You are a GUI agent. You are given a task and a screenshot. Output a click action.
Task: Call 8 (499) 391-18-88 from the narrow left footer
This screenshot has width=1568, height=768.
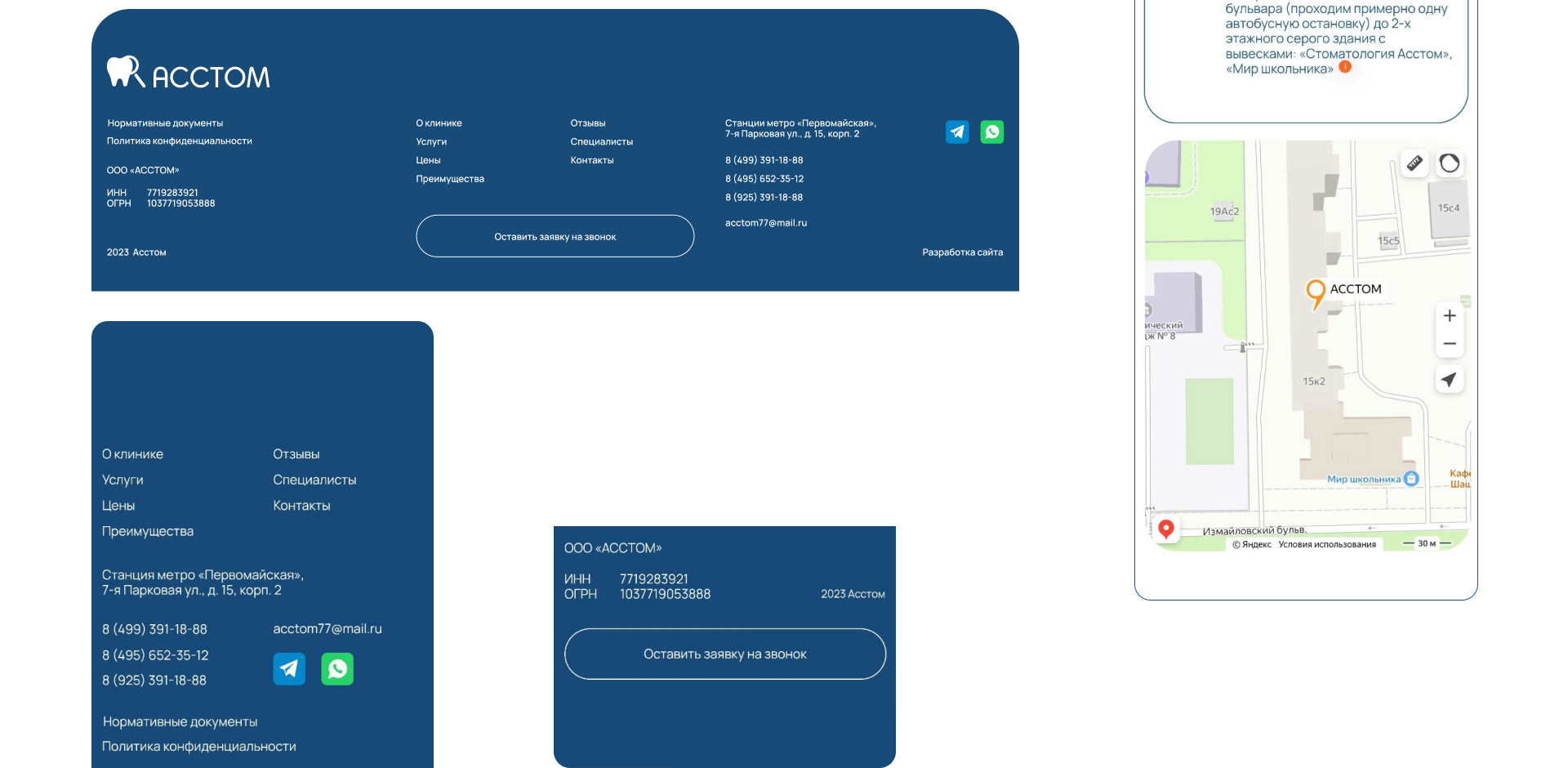(x=154, y=629)
